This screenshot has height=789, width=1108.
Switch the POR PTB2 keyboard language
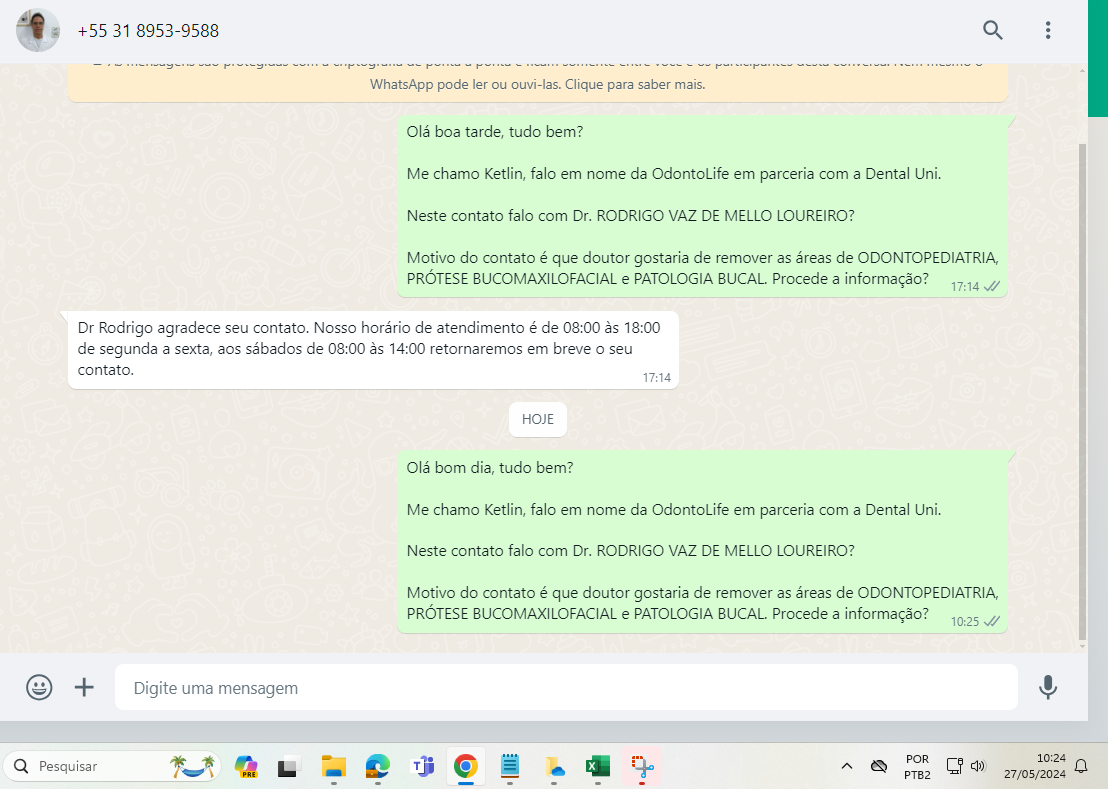[x=917, y=766]
